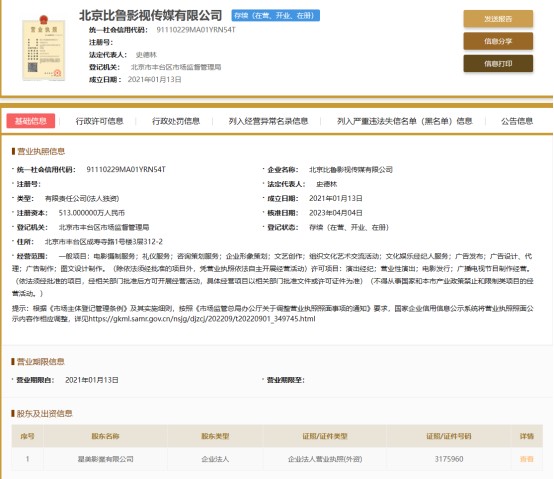
Task: Click the credit code 91110229MA01YRN54T in the header
Action: [x=196, y=30]
